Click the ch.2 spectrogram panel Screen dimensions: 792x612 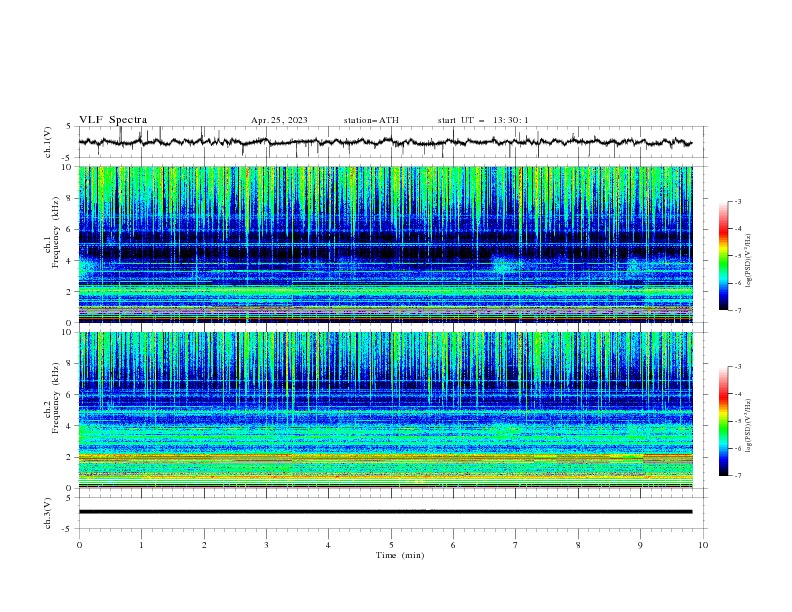385,410
